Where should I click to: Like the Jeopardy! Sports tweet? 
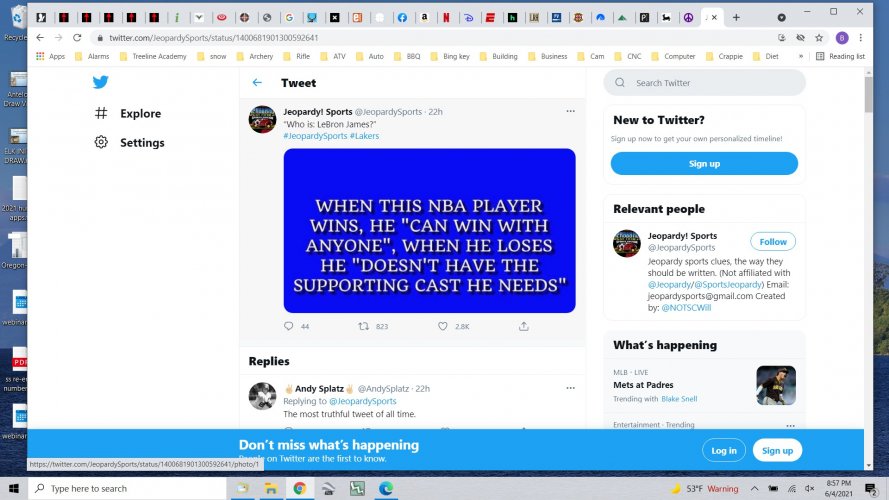pos(443,326)
